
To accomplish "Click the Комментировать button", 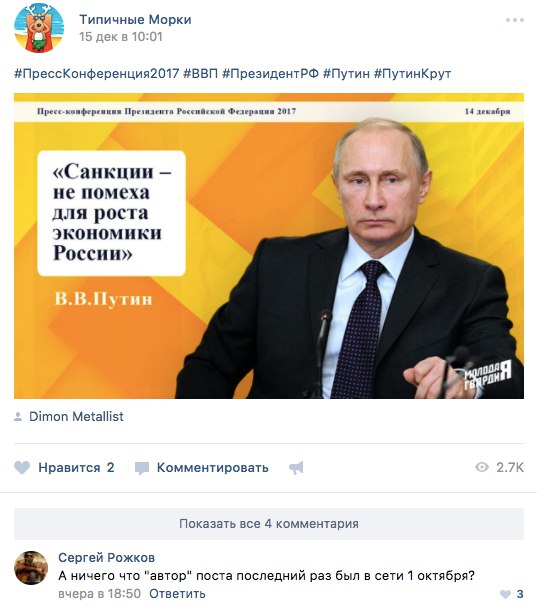I will [x=212, y=468].
